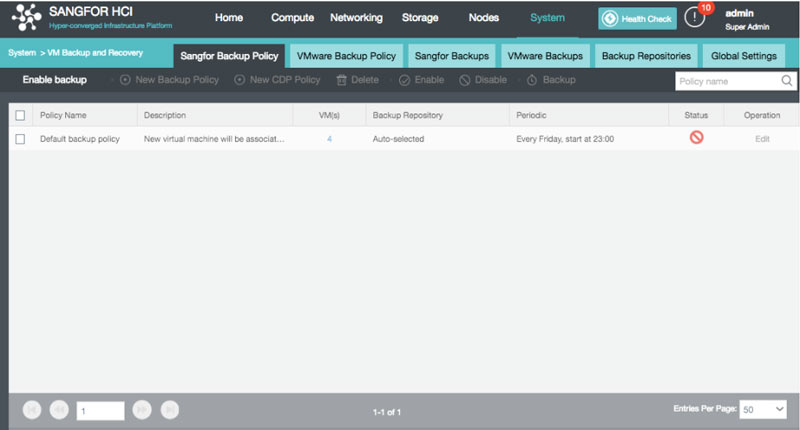
Task: Open the Home menu
Action: (229, 18)
